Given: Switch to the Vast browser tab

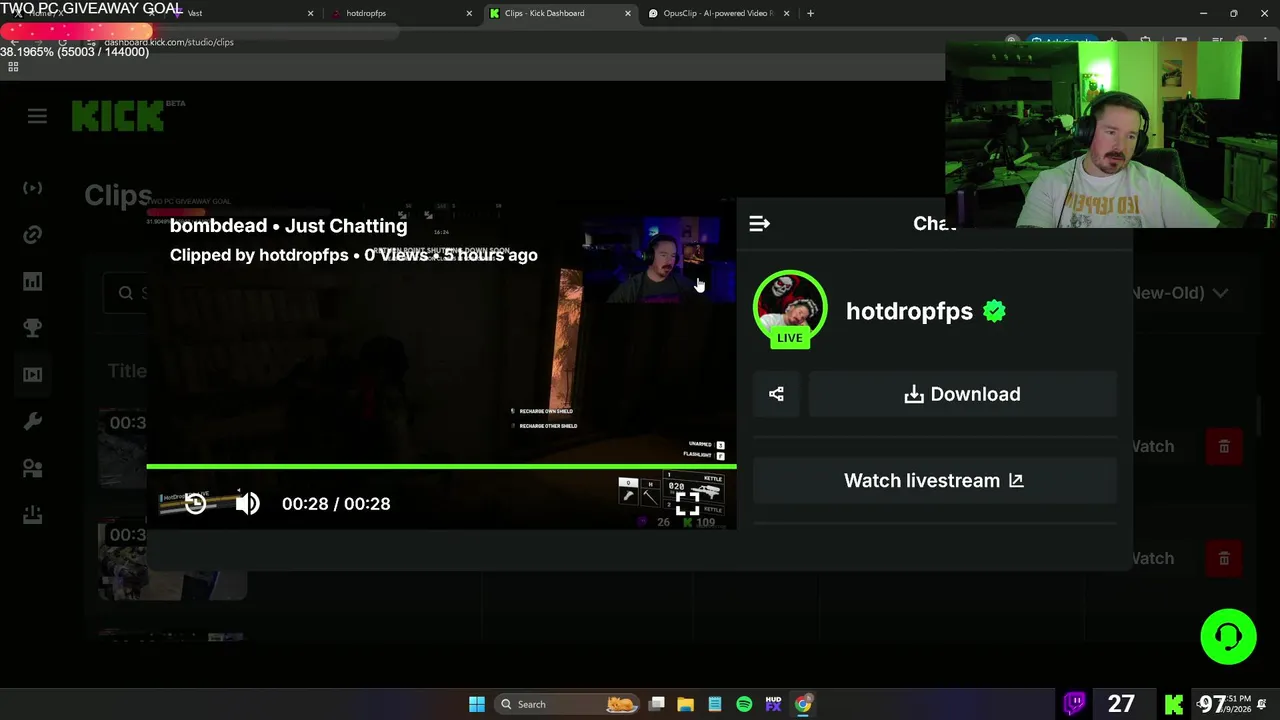Looking at the screenshot, I should point(241,13).
